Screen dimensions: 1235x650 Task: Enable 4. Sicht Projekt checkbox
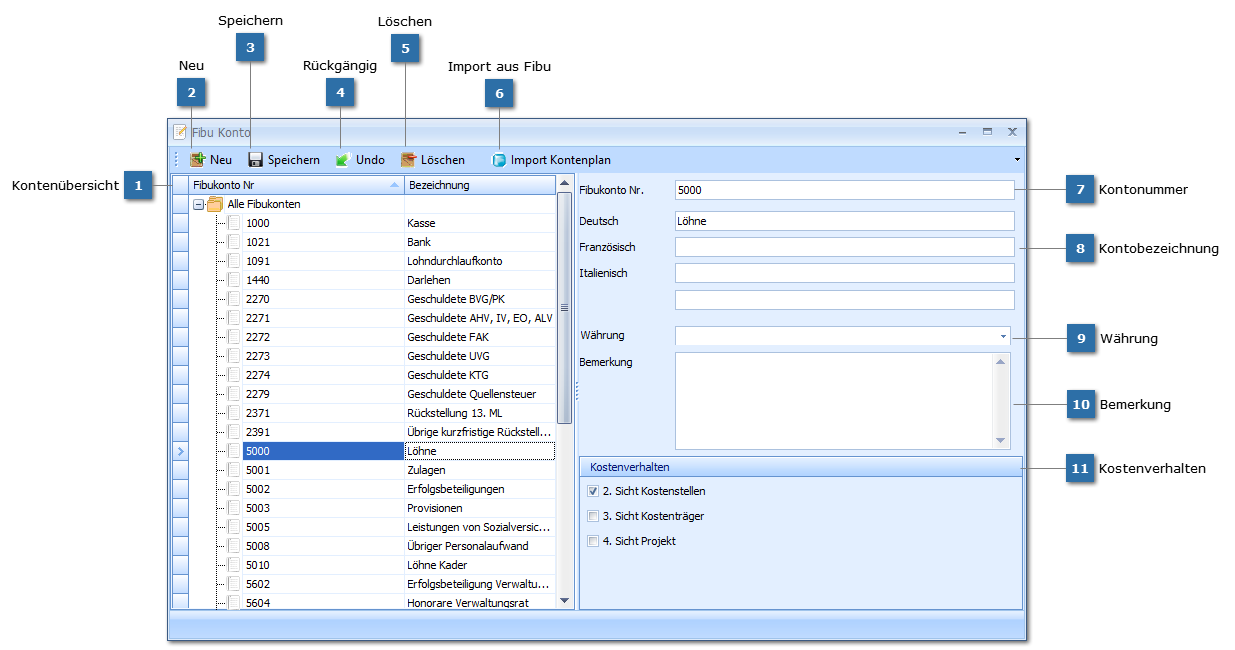pos(593,541)
